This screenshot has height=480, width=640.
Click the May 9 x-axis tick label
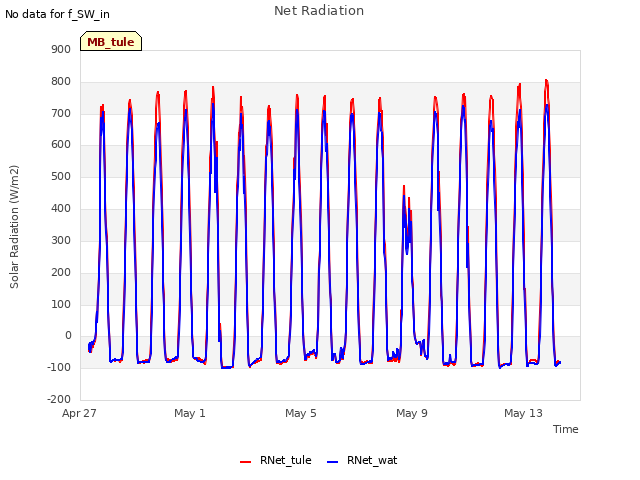pos(412,413)
